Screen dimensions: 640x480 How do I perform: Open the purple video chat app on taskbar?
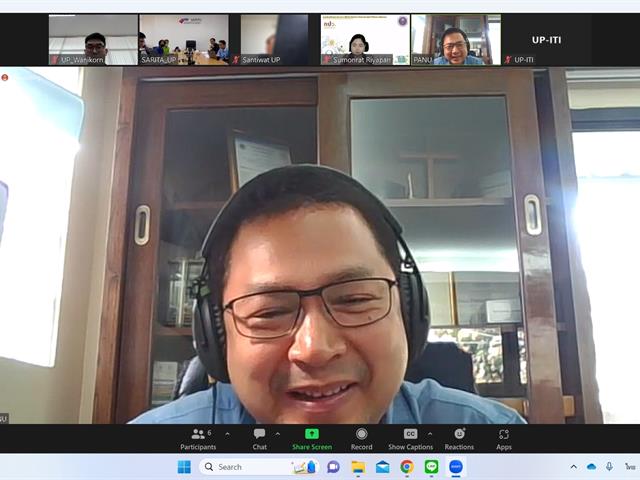(333, 467)
